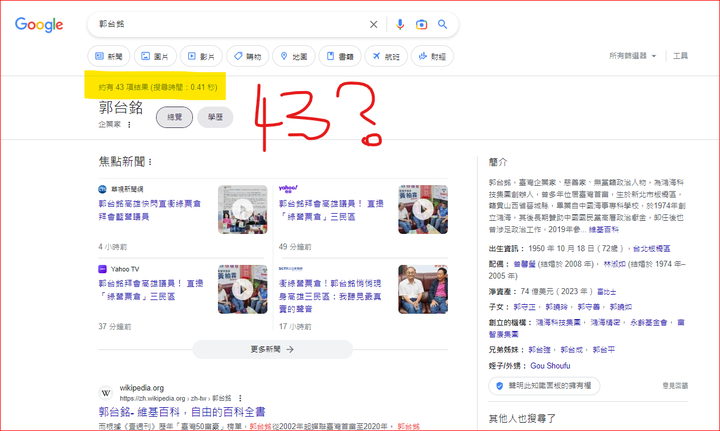Open the 工具 tools option
The width and height of the screenshot is (720, 431).
pyautogui.click(x=680, y=56)
